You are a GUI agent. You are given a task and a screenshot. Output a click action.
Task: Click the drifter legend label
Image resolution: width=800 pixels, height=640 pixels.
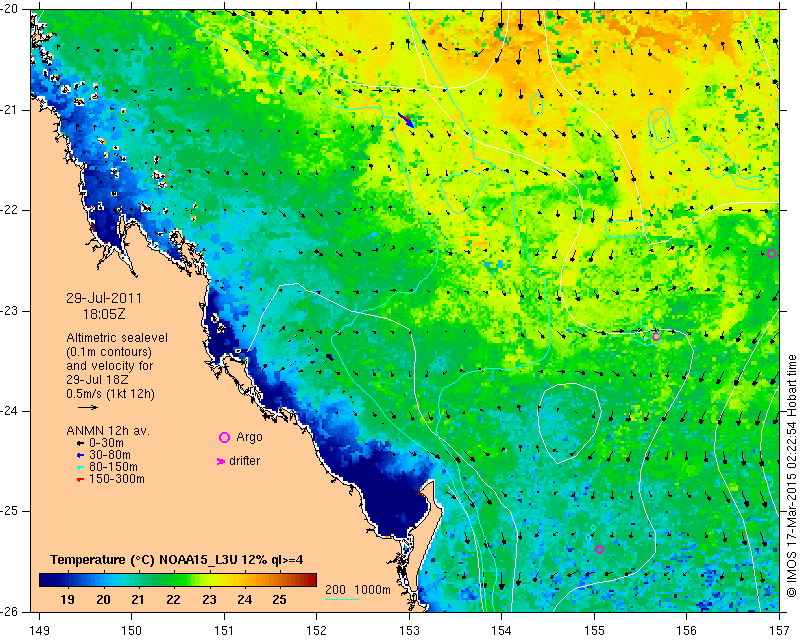click(x=244, y=461)
